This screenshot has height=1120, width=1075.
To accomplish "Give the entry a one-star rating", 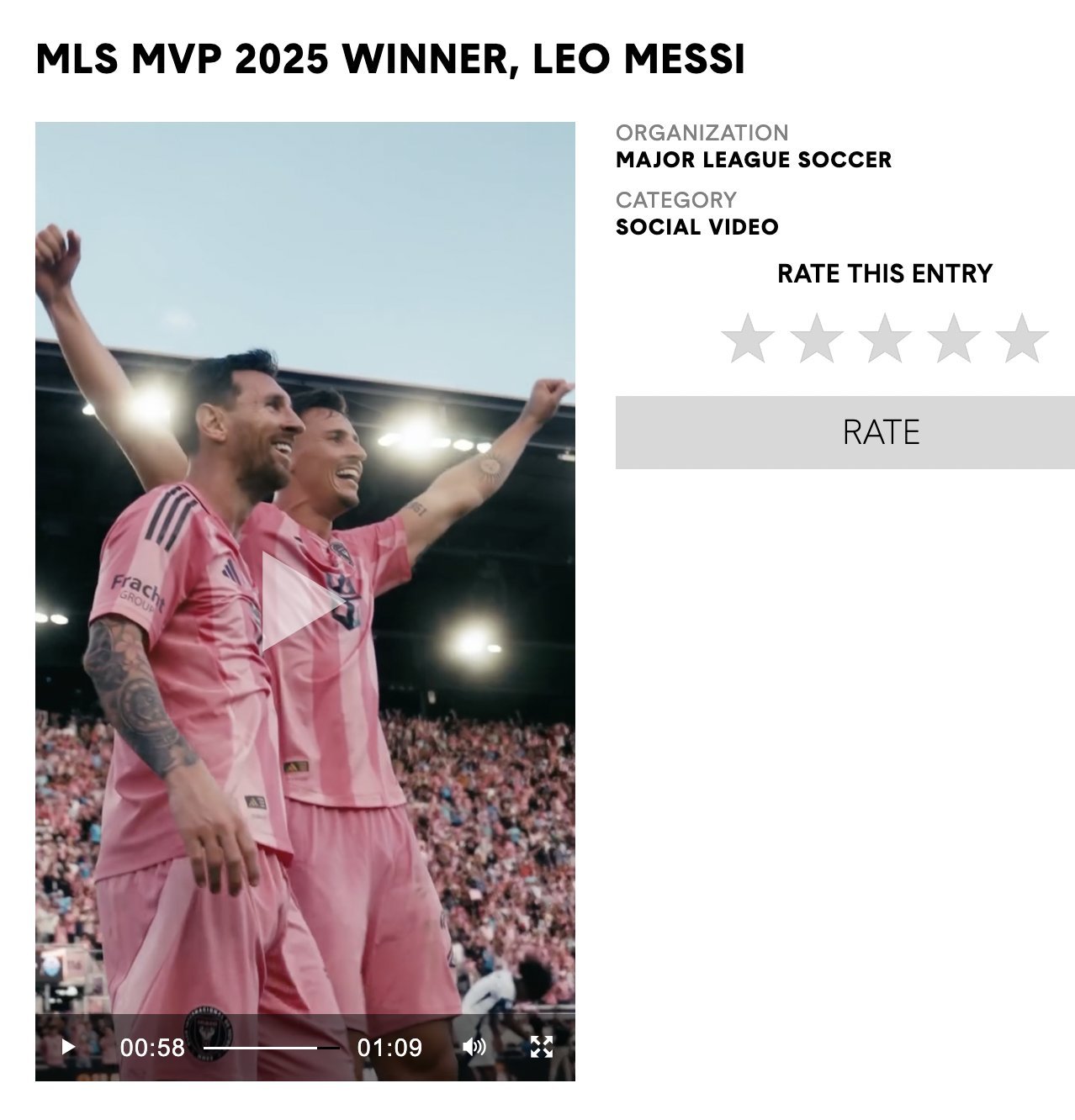I will (748, 338).
